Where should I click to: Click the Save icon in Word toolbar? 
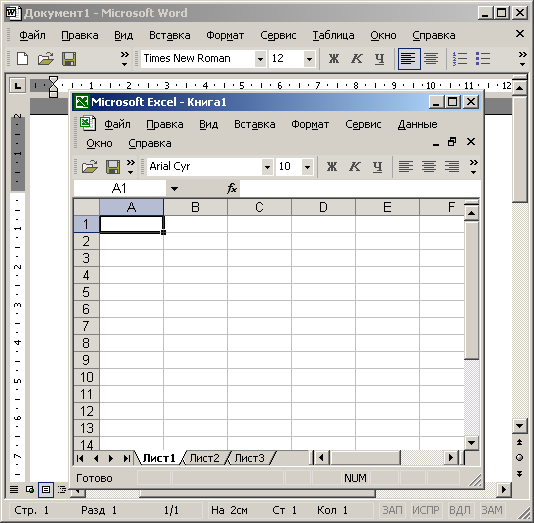coord(69,59)
